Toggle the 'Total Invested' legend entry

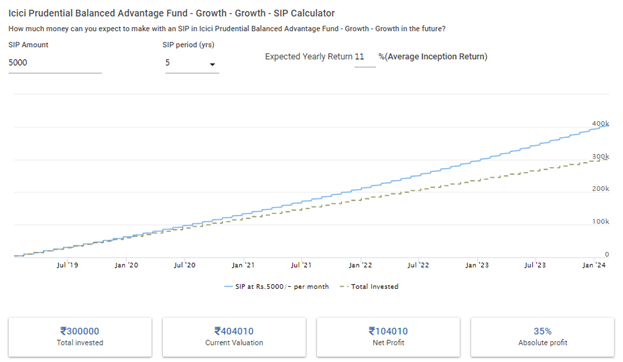click(x=369, y=287)
